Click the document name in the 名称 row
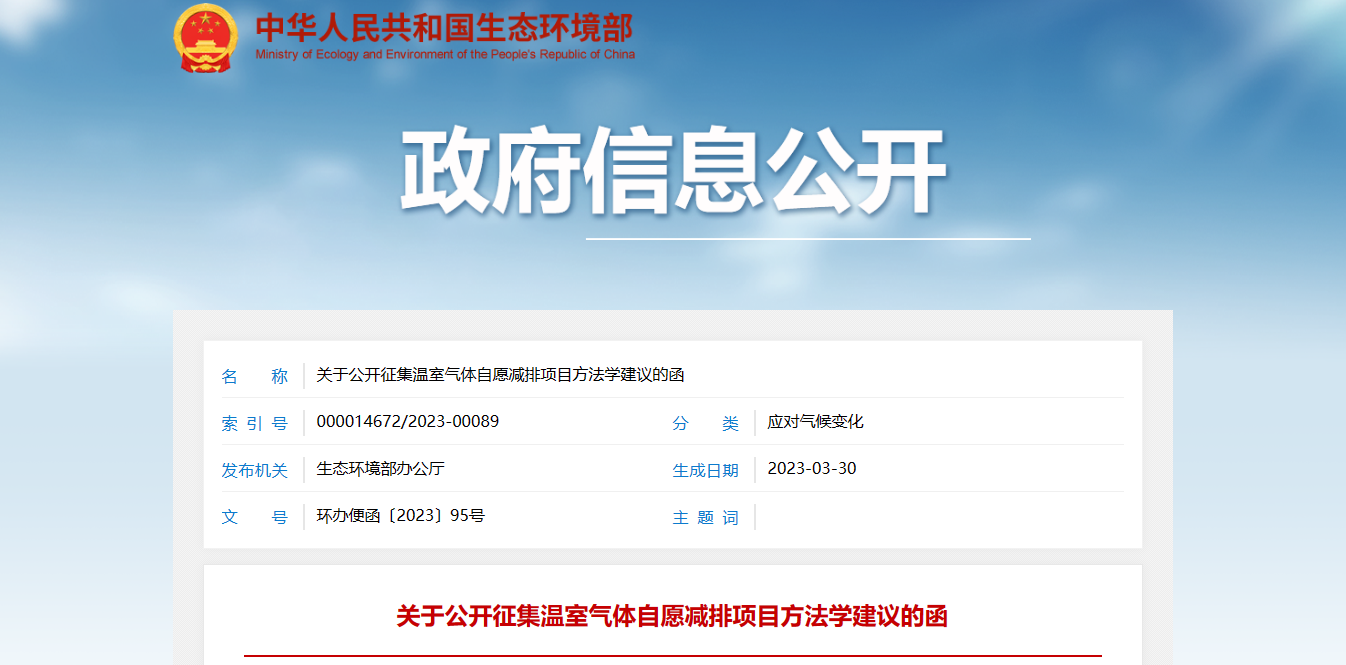 point(500,375)
